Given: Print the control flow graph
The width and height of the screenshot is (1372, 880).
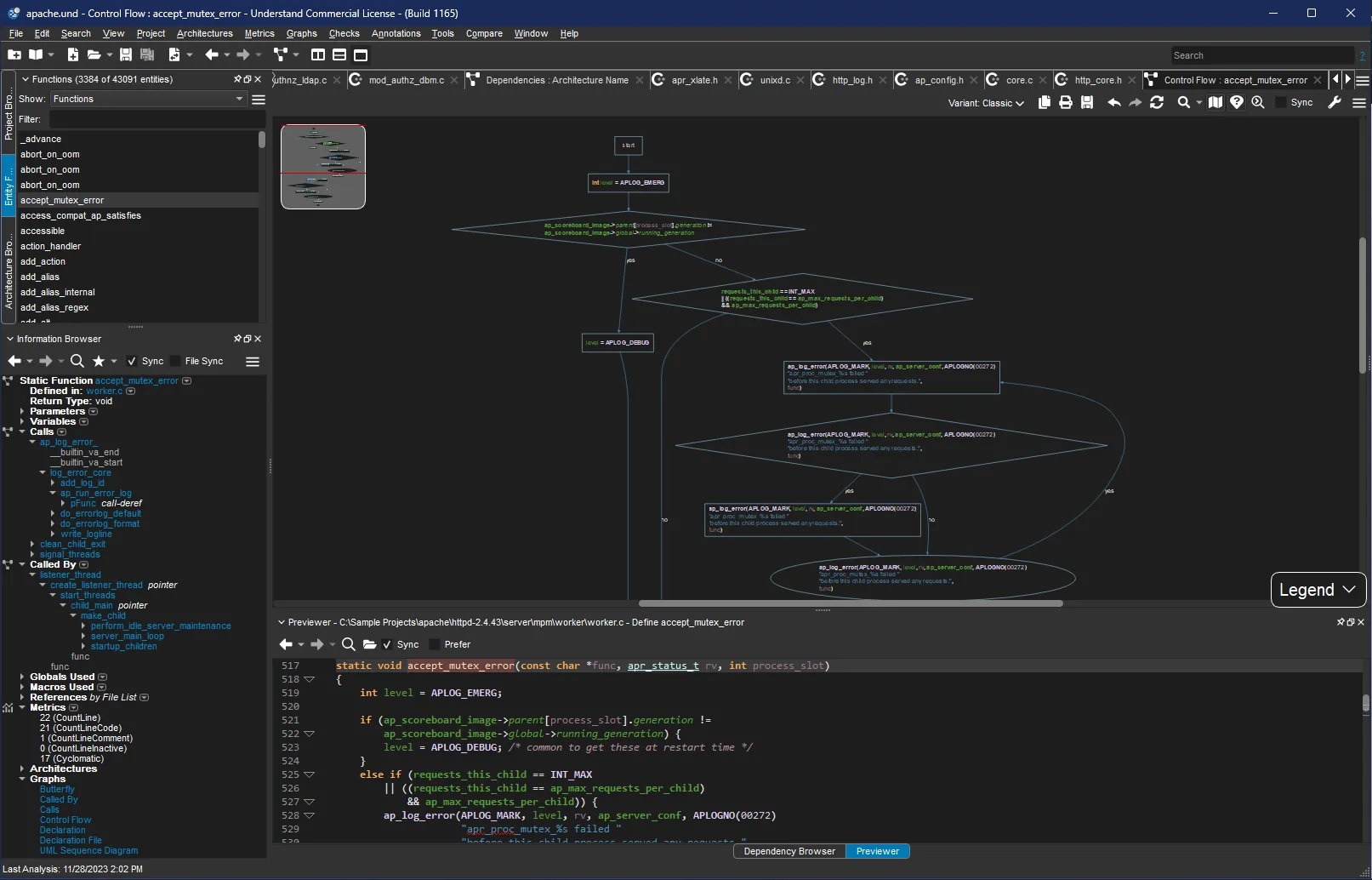Looking at the screenshot, I should (x=1065, y=102).
